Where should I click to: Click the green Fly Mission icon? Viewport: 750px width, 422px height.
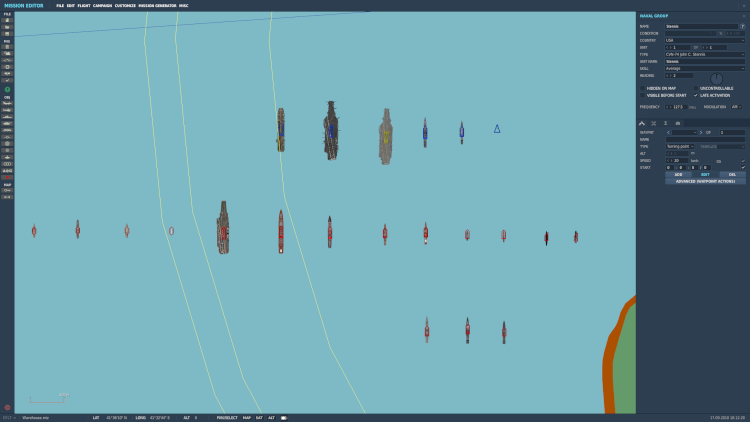click(x=7, y=89)
